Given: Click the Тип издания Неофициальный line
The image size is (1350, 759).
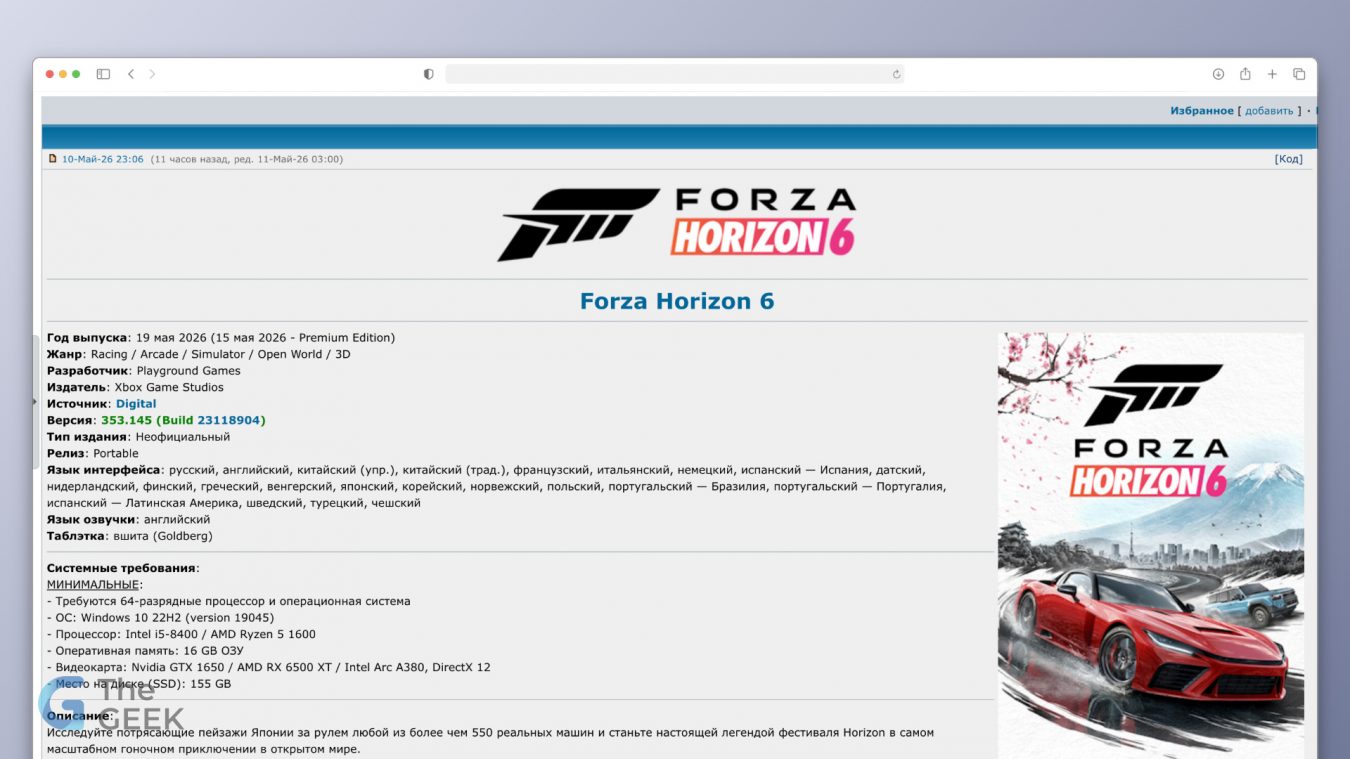Looking at the screenshot, I should [x=138, y=437].
